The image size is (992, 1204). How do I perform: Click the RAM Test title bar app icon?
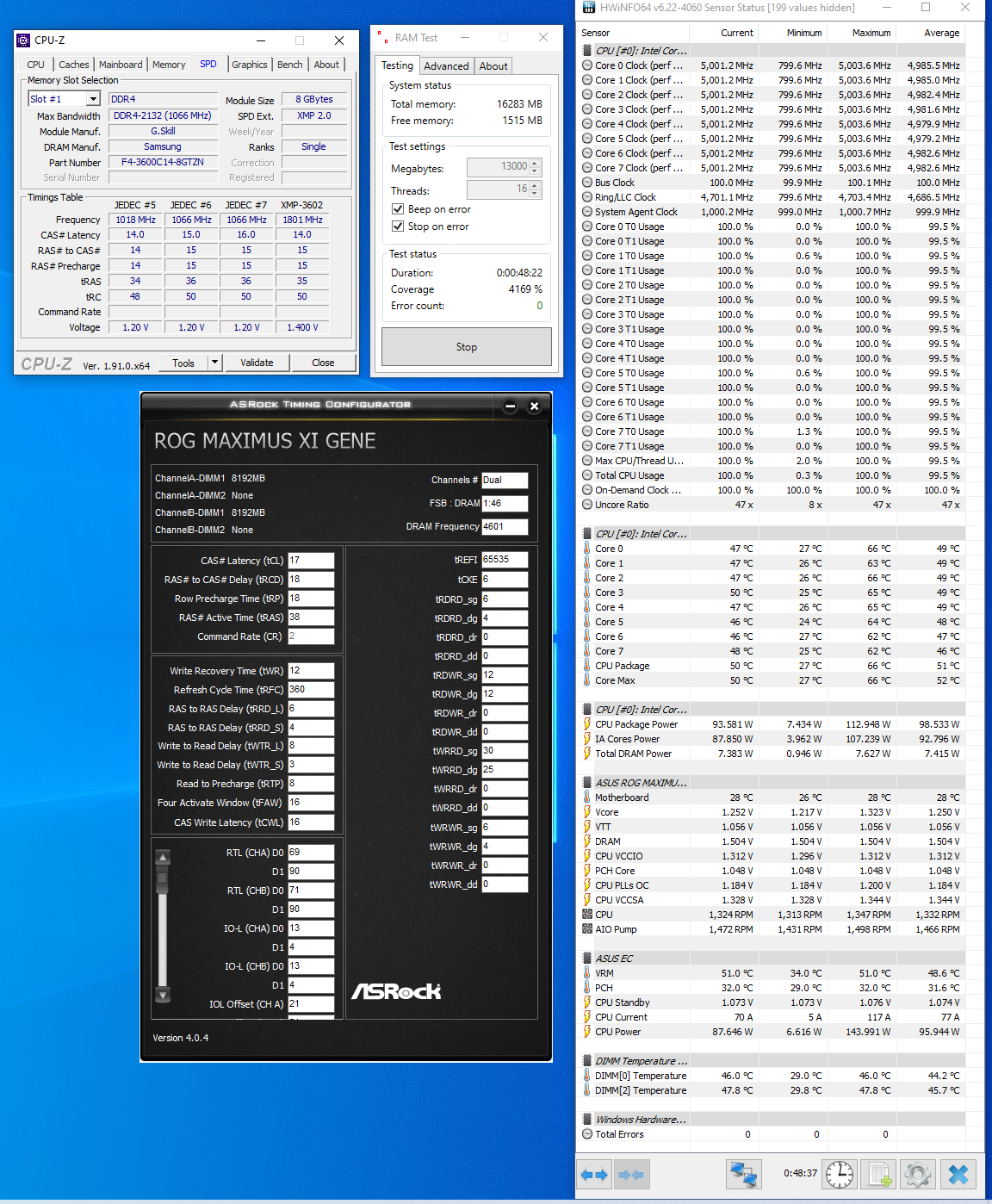382,37
